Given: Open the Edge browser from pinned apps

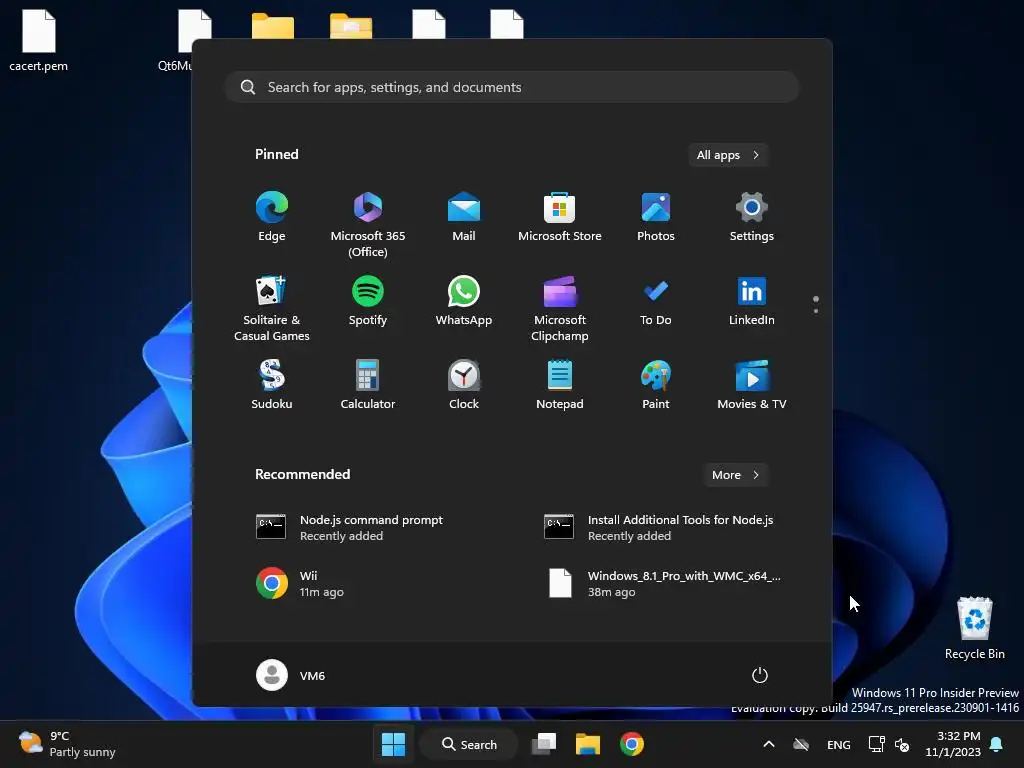Looking at the screenshot, I should click(272, 216).
